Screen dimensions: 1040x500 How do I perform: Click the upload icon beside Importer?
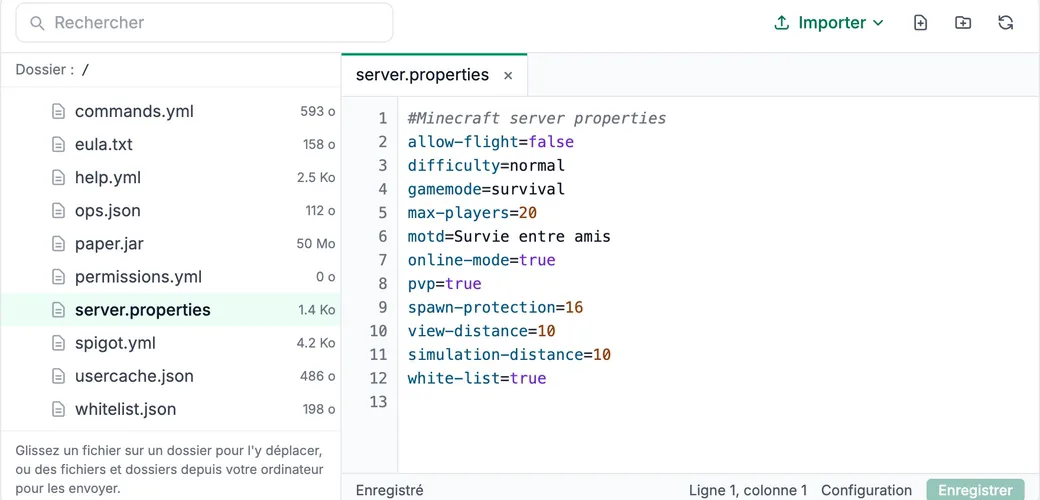(x=782, y=23)
